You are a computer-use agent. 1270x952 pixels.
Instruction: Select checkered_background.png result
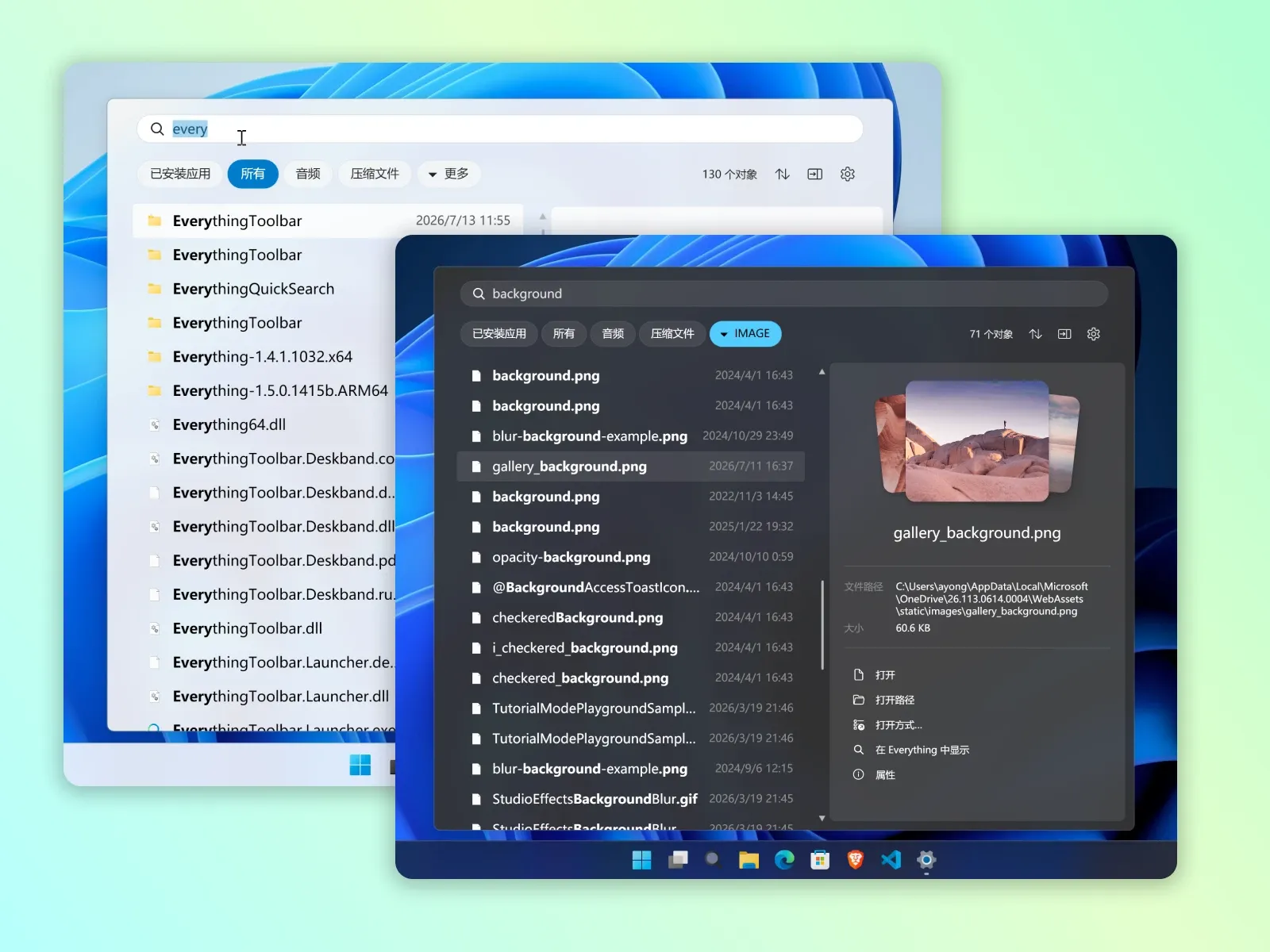[x=631, y=678]
